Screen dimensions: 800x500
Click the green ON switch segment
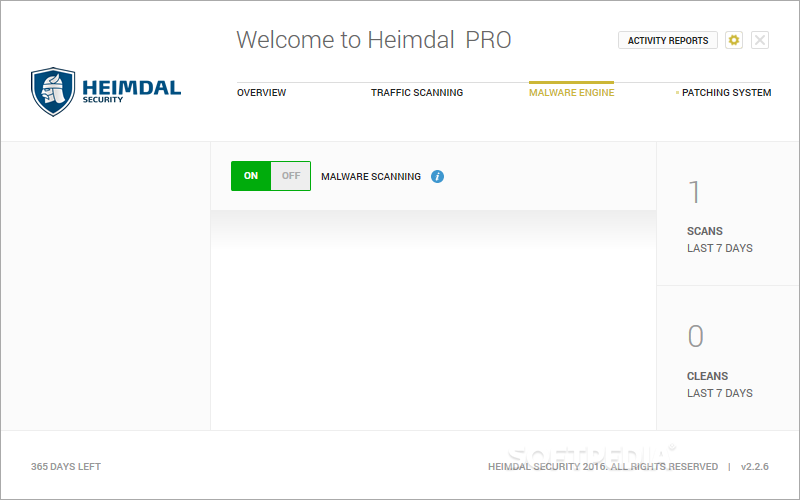click(x=251, y=176)
